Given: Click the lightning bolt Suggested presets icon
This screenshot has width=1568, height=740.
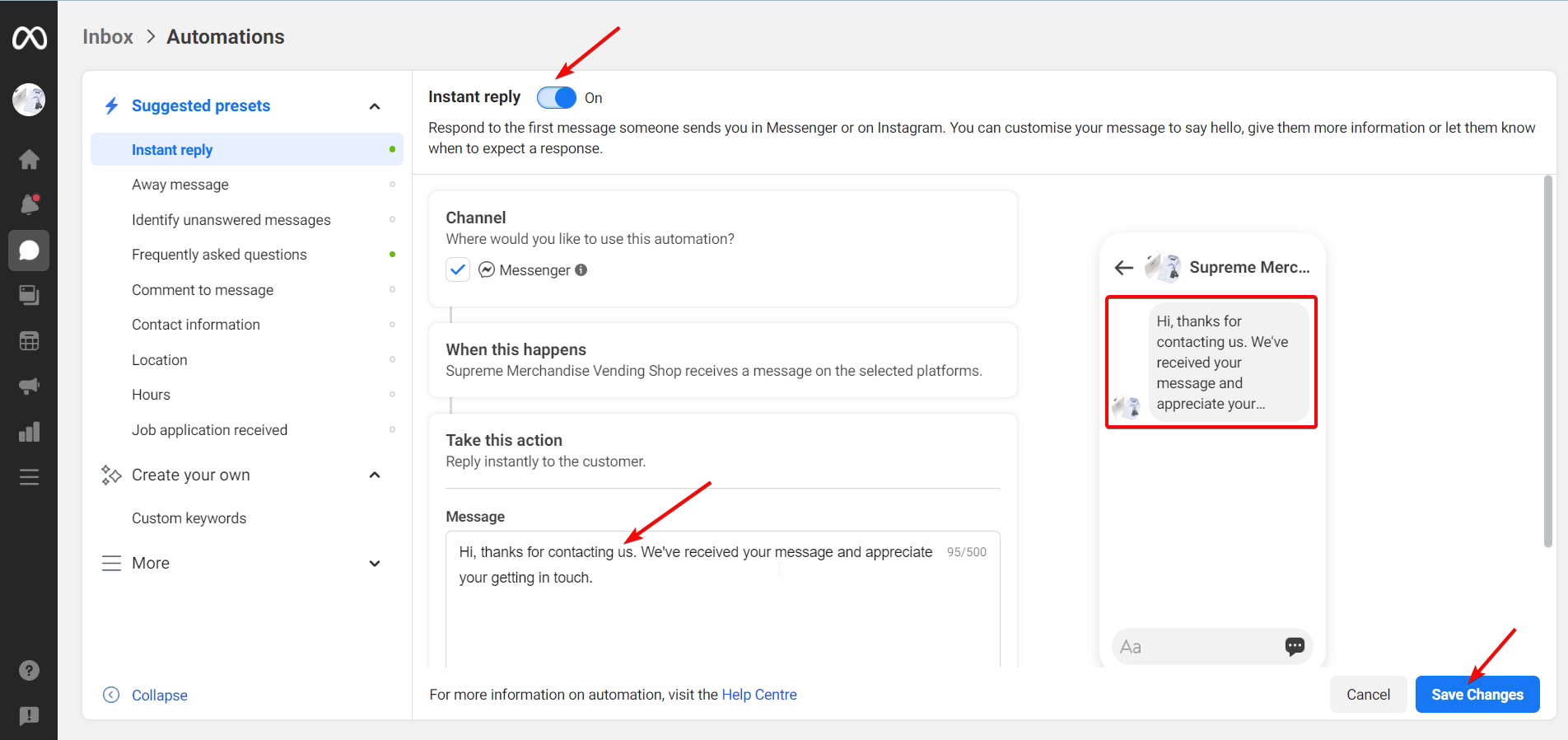Looking at the screenshot, I should [111, 105].
